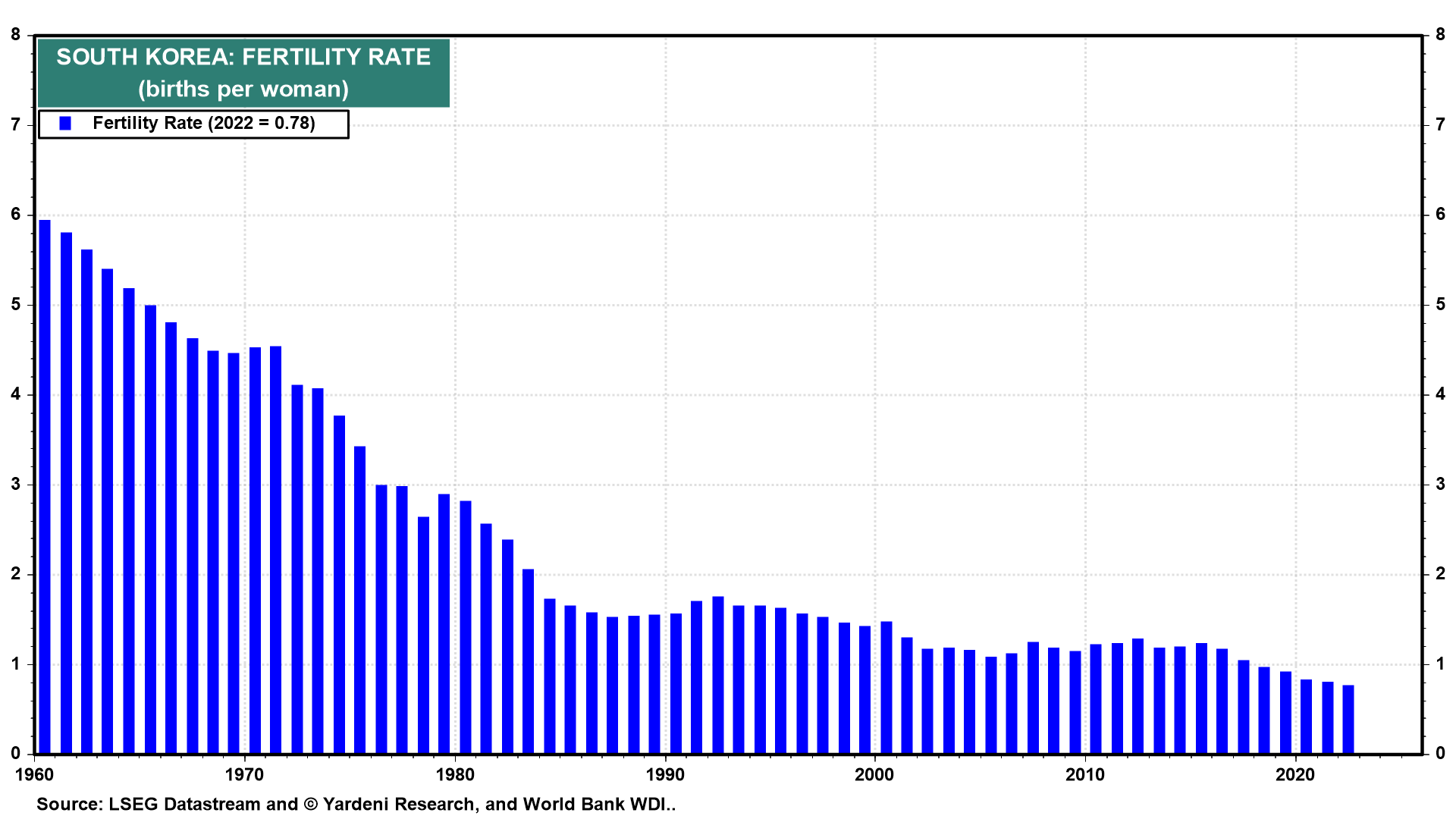1456x819 pixels.
Task: Click the 2000 label on the x-axis
Action: tap(874, 775)
